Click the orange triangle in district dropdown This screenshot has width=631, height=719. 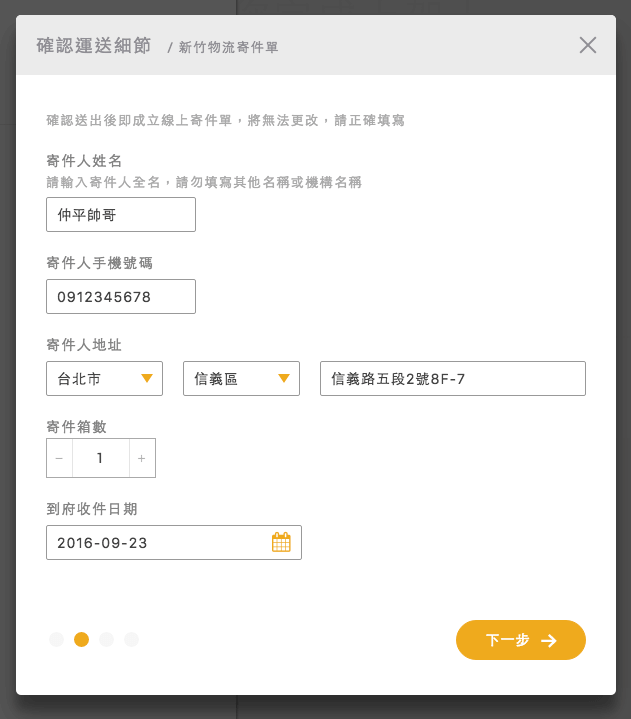(x=283, y=378)
